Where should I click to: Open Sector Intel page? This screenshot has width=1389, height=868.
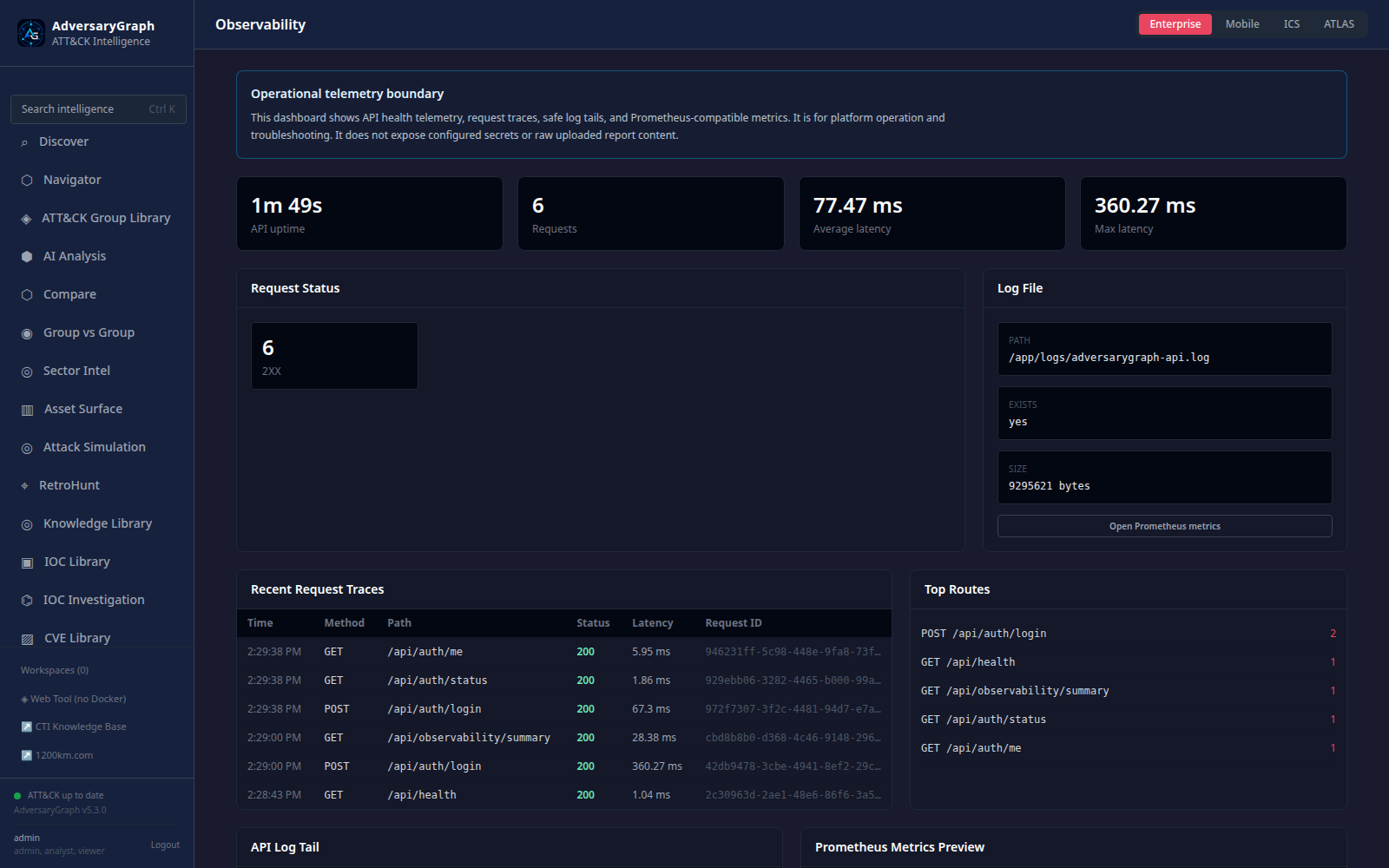[x=98, y=371]
